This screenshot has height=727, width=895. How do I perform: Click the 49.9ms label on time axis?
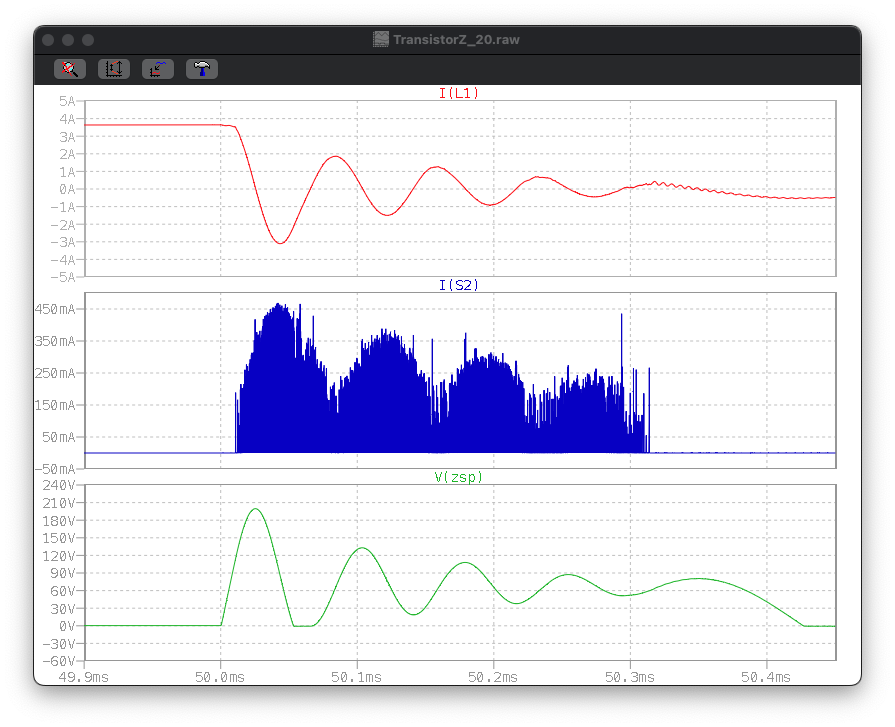[x=85, y=677]
